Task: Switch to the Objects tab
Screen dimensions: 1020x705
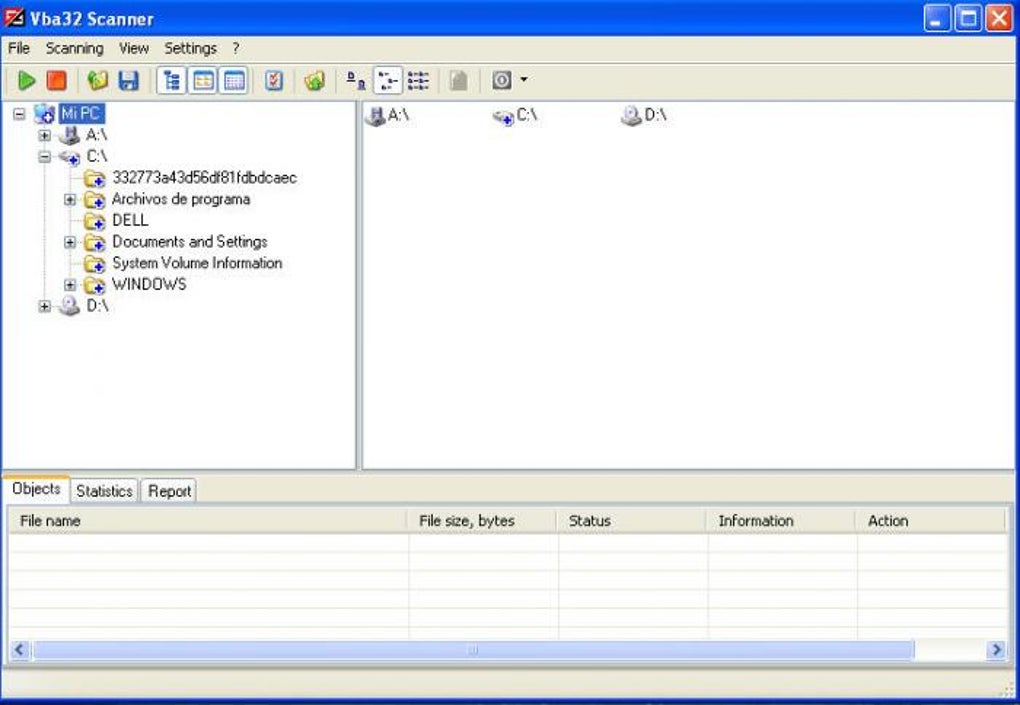Action: coord(36,489)
